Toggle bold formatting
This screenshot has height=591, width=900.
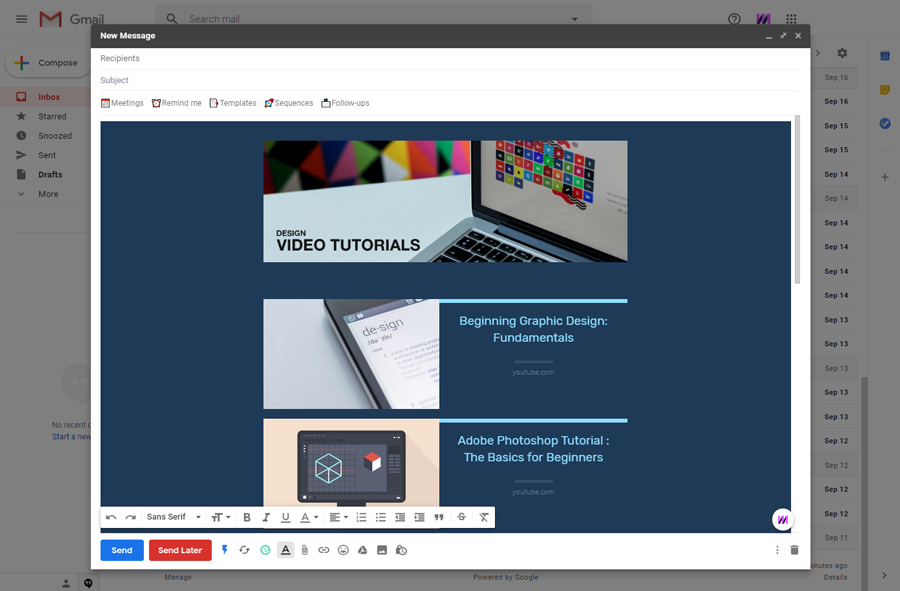[x=247, y=517]
